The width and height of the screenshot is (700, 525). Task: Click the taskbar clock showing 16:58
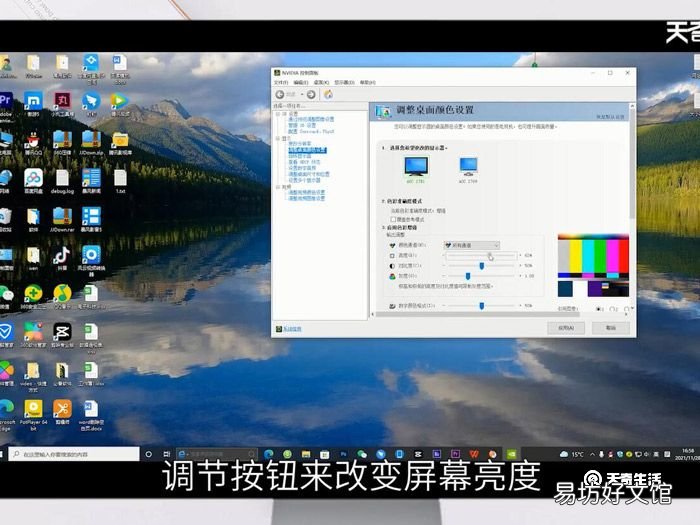click(688, 454)
